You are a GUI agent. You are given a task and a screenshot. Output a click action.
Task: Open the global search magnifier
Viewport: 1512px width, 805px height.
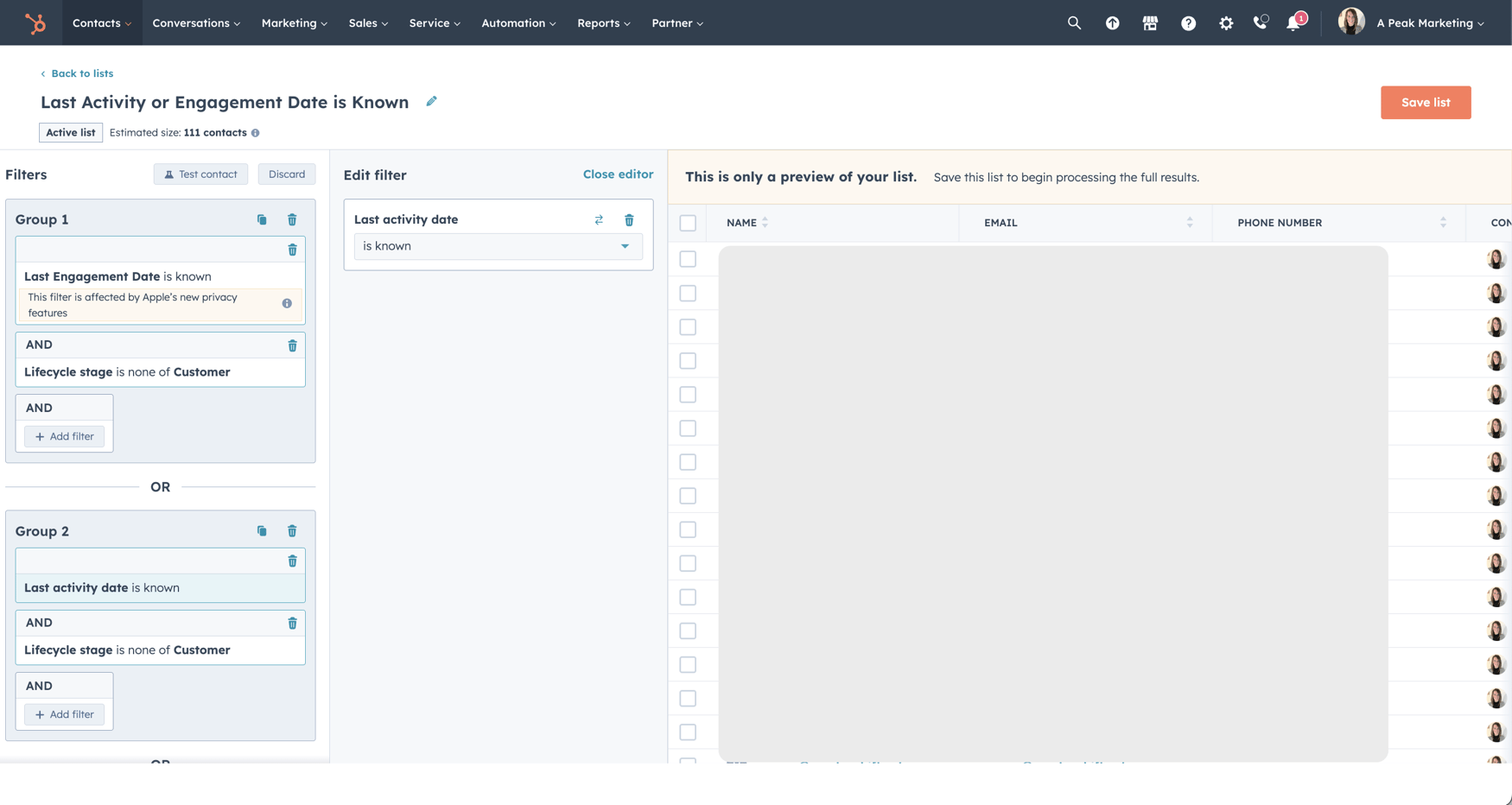pyautogui.click(x=1074, y=22)
